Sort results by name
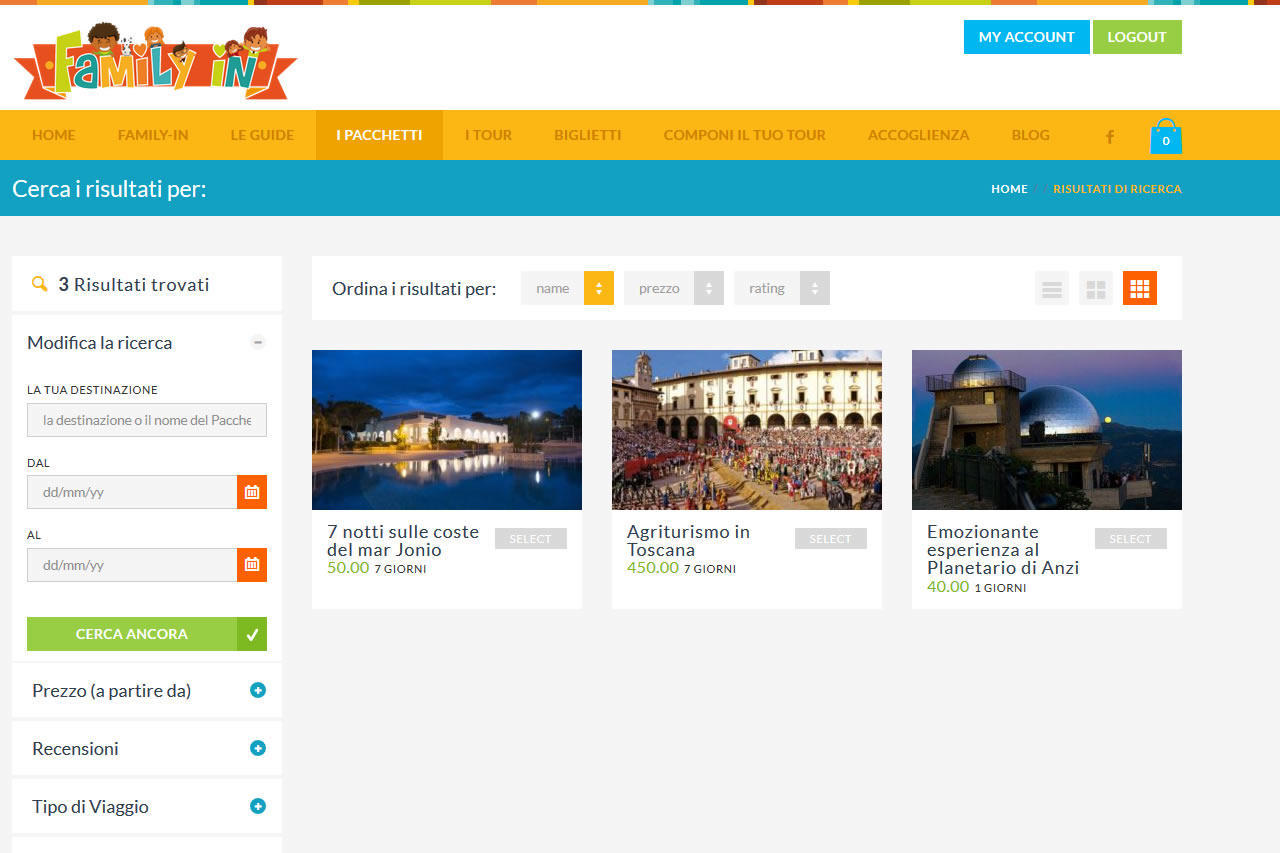The width and height of the screenshot is (1280, 853). tap(567, 288)
